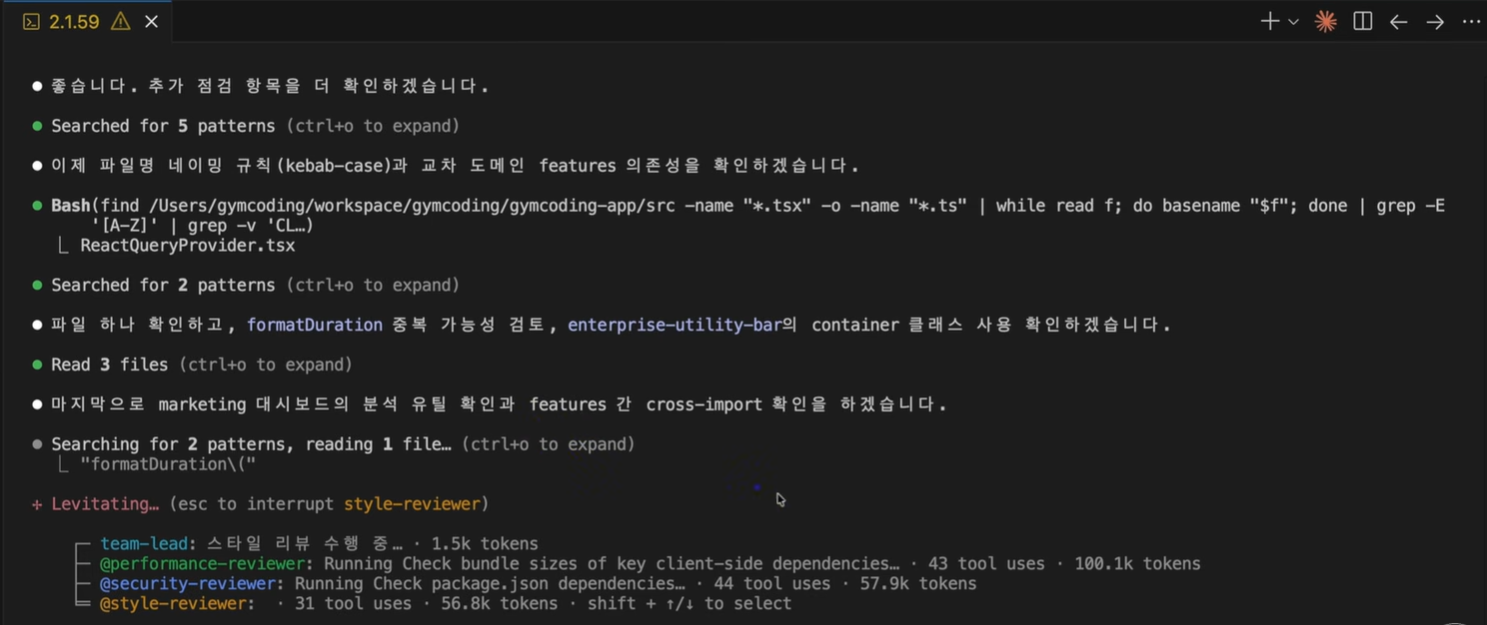Go forward using the right arrow
This screenshot has width=1487, height=625.
1435,22
